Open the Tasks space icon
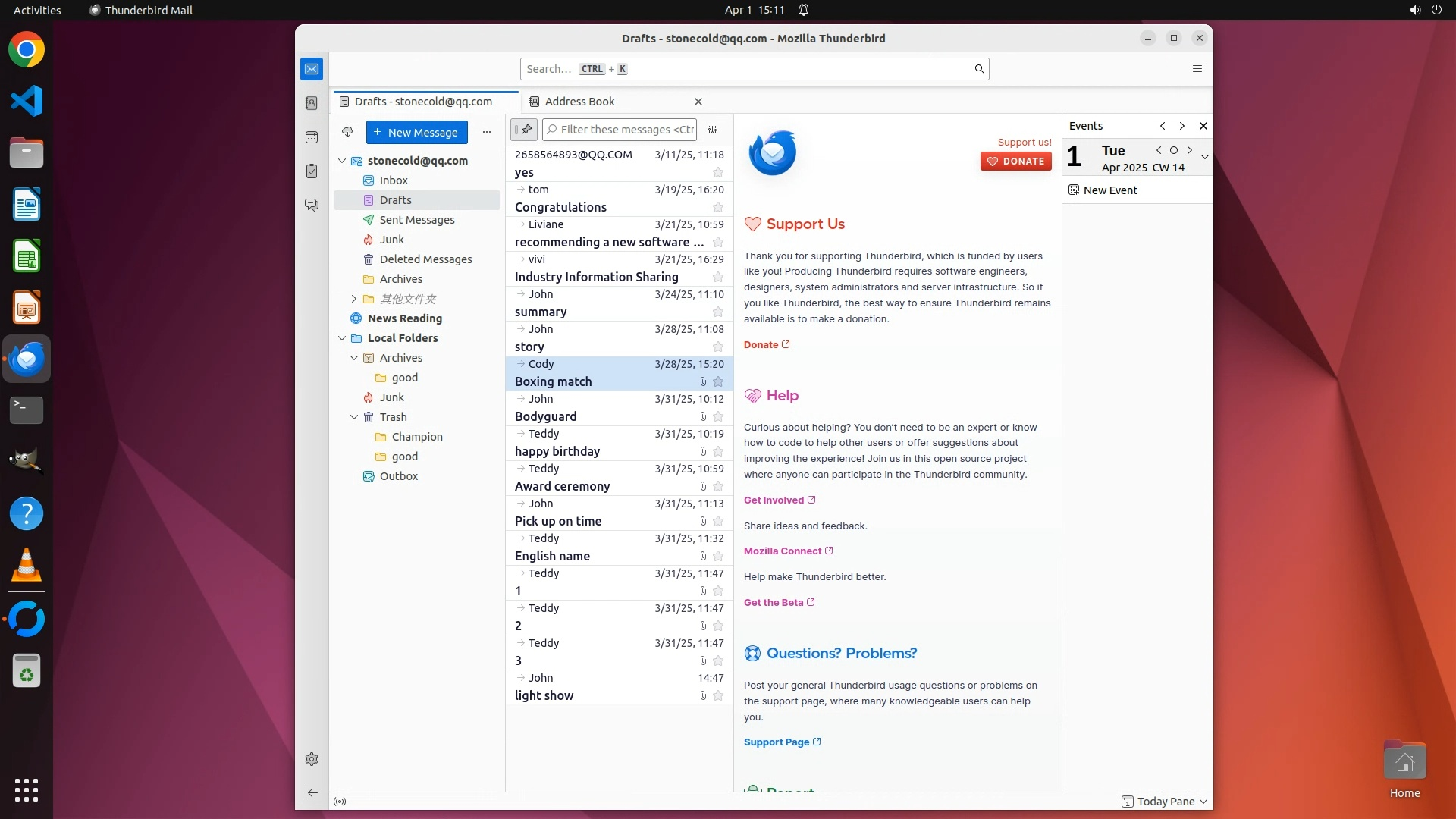Image resolution: width=1456 pixels, height=819 pixels. pyautogui.click(x=312, y=171)
